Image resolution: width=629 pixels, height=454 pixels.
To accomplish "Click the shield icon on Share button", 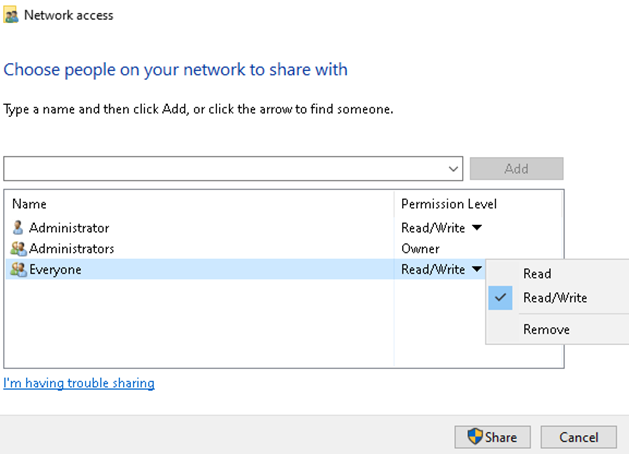I will tap(475, 436).
